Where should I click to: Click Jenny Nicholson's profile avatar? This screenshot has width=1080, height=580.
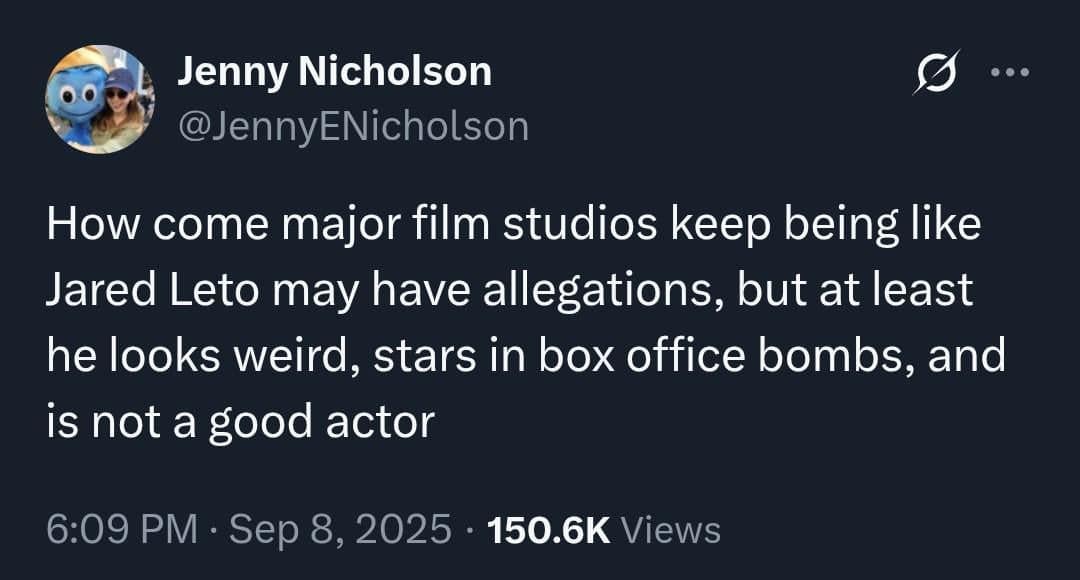pyautogui.click(x=100, y=99)
